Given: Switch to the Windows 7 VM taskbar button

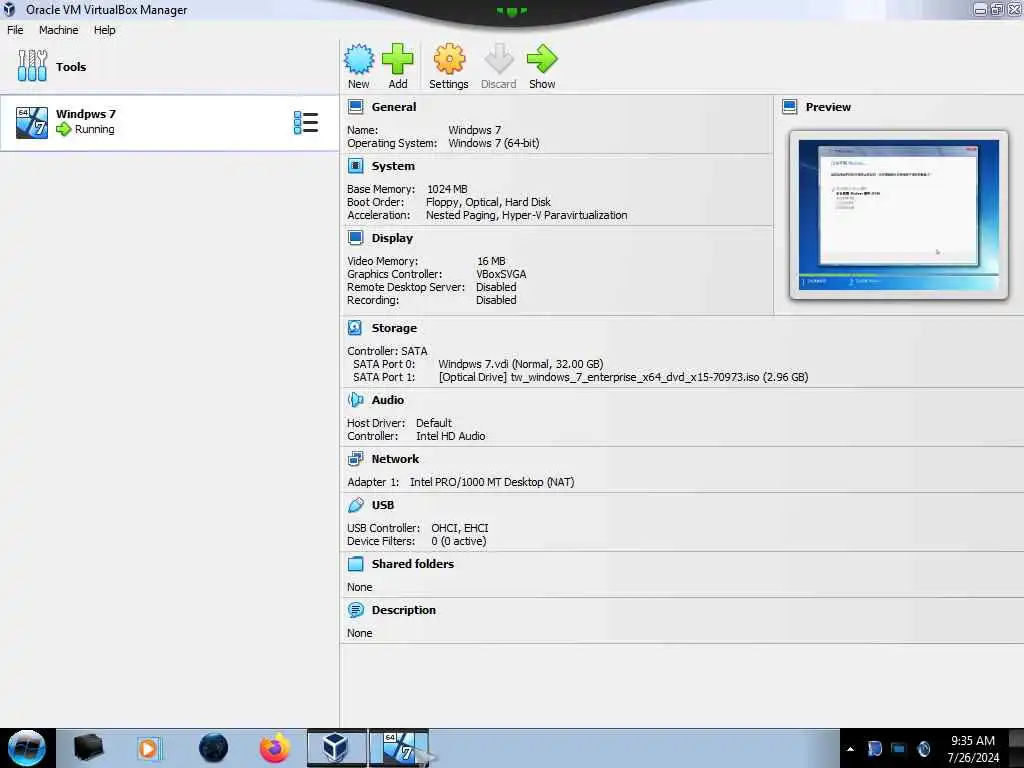Looking at the screenshot, I should 399,748.
